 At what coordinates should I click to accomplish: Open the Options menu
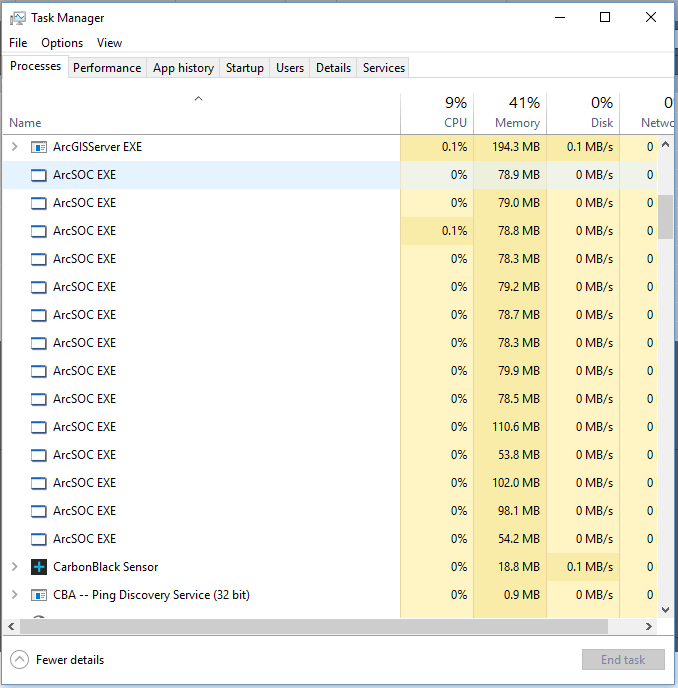pos(62,43)
